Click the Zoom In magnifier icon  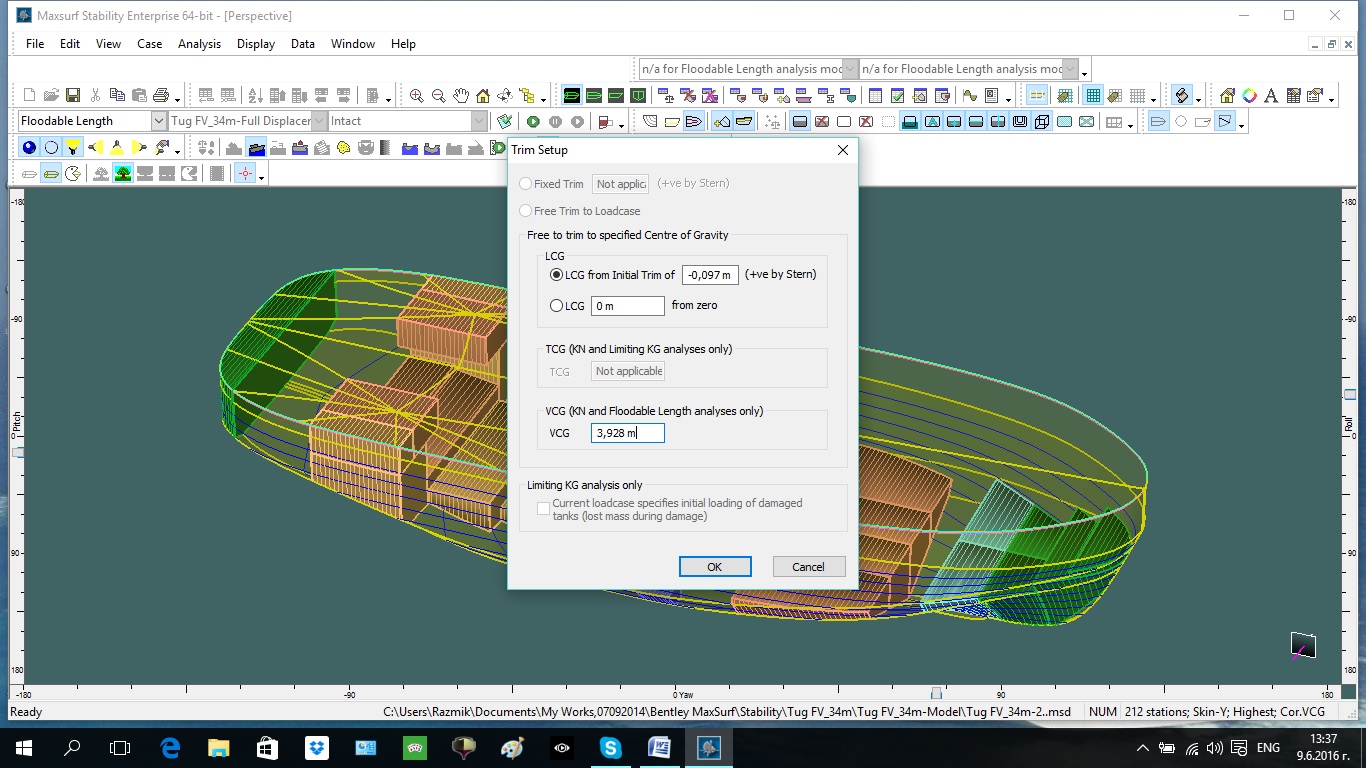click(417, 96)
